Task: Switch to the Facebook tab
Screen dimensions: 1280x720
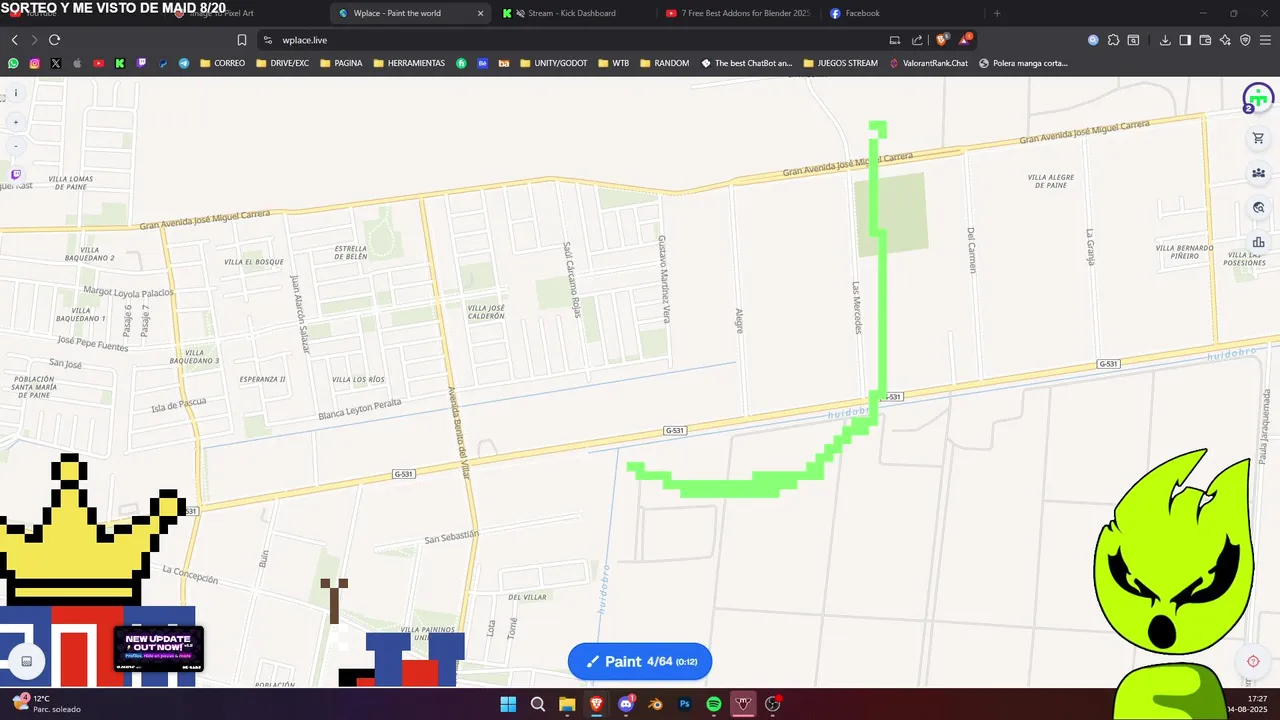Action: tap(900, 13)
